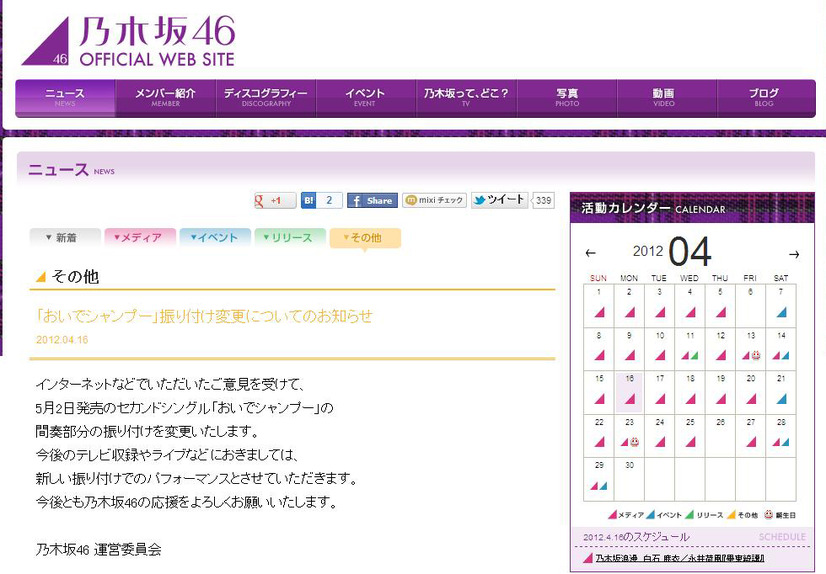Click media marker on April 22
826x574 pixels.
599,442
